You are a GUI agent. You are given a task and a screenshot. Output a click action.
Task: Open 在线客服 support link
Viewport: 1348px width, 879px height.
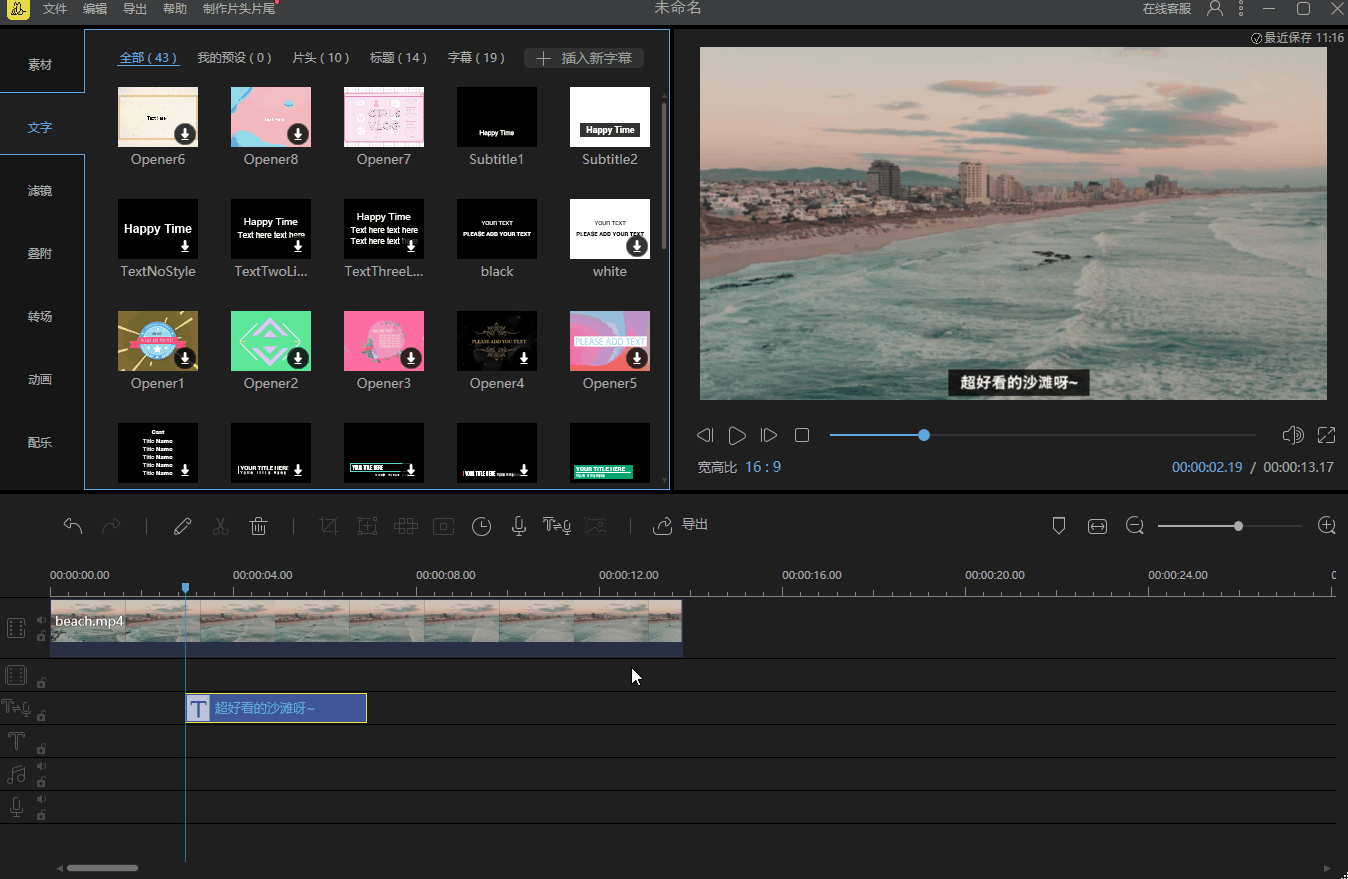(1167, 9)
